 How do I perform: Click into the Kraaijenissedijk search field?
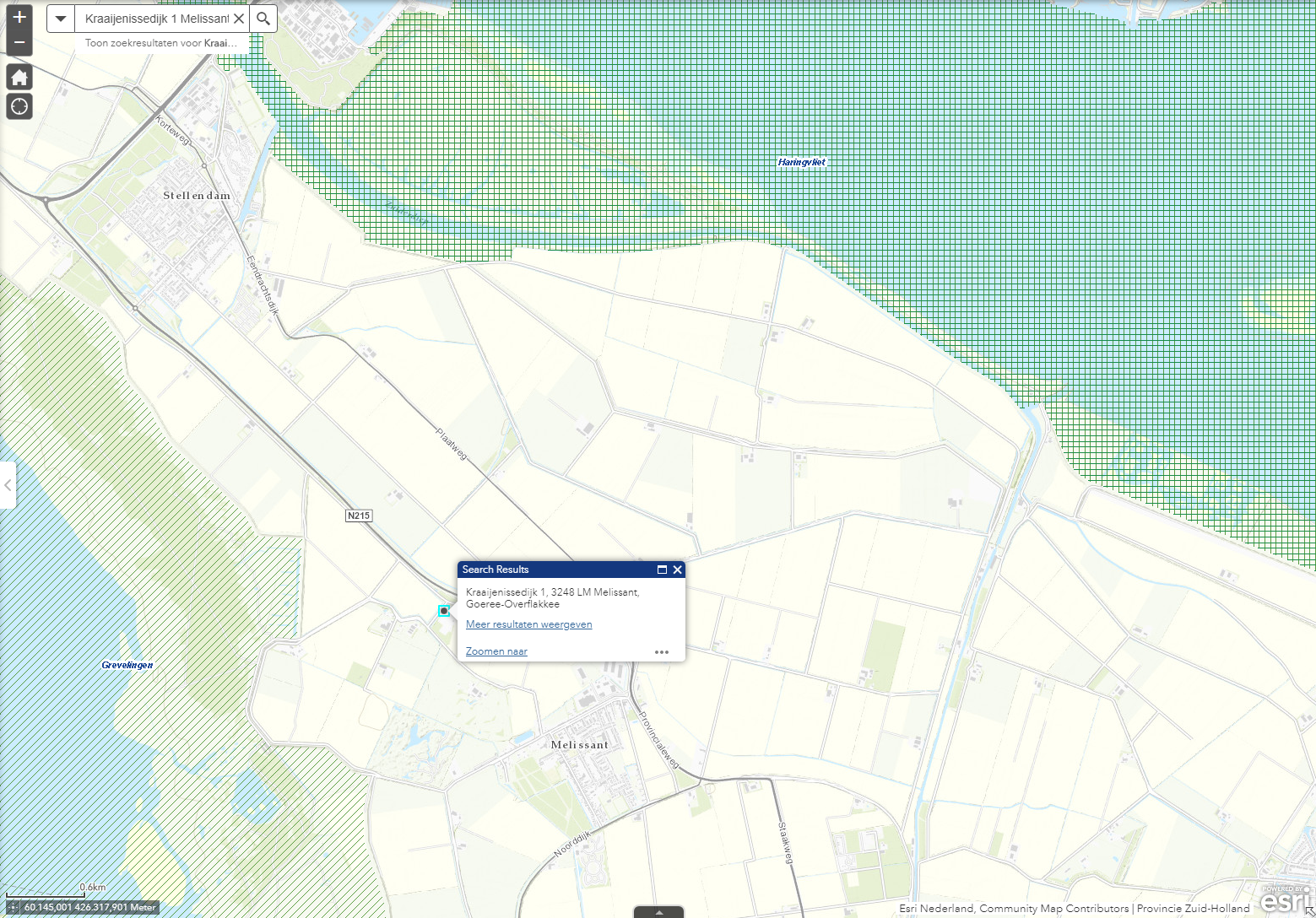[x=155, y=19]
